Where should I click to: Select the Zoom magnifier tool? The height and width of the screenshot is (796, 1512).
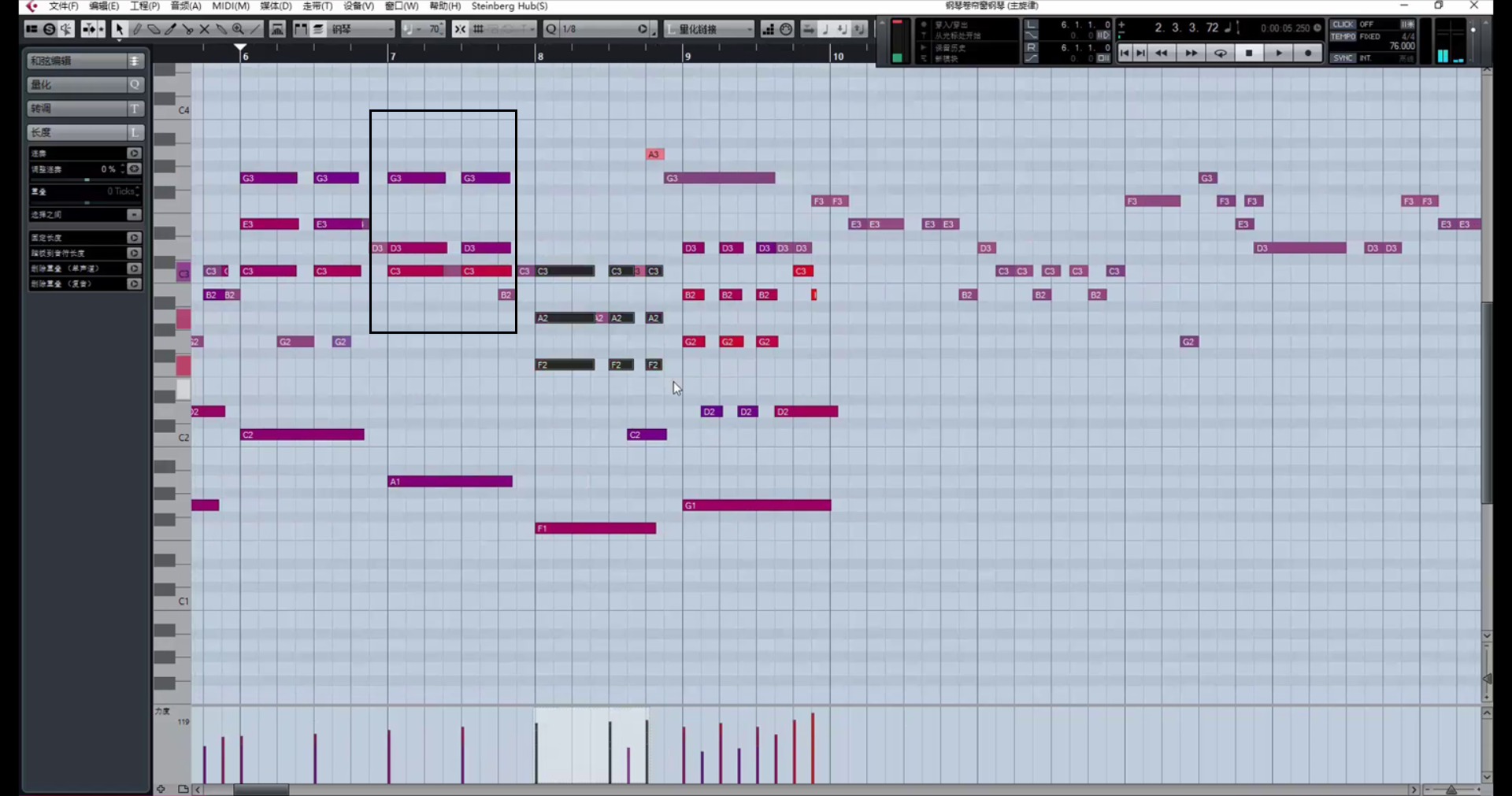[x=238, y=29]
